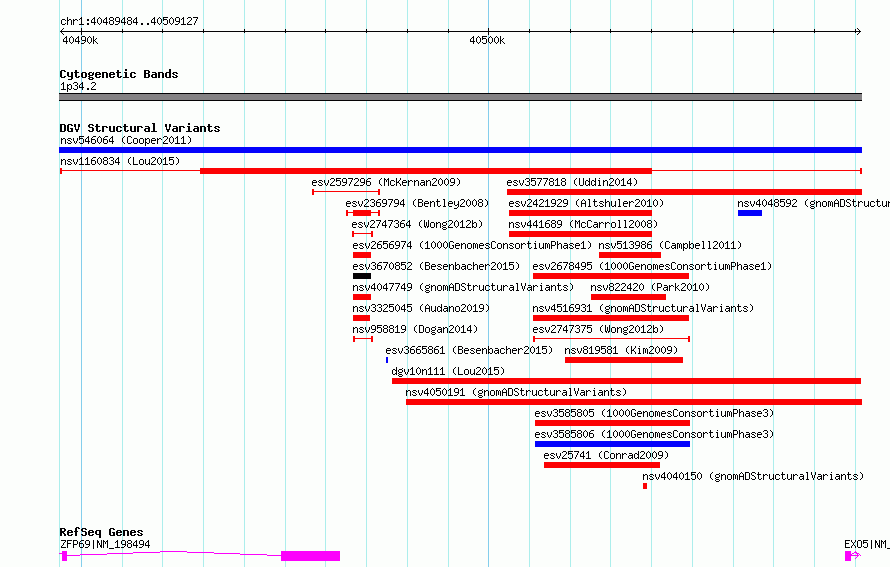Click the tiny blue esv3665861 marker
890x567 pixels.
click(x=387, y=360)
